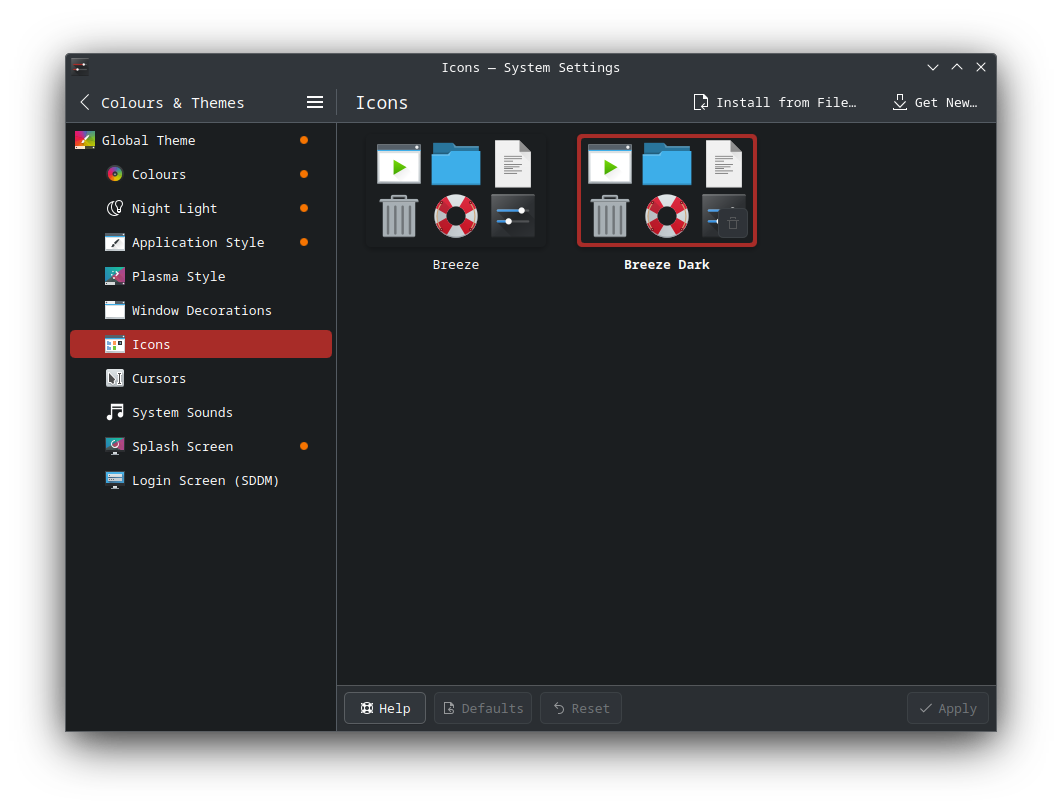Image resolution: width=1063 pixels, height=810 pixels.
Task: Open the sidebar hamburger menu
Action: pyautogui.click(x=315, y=102)
